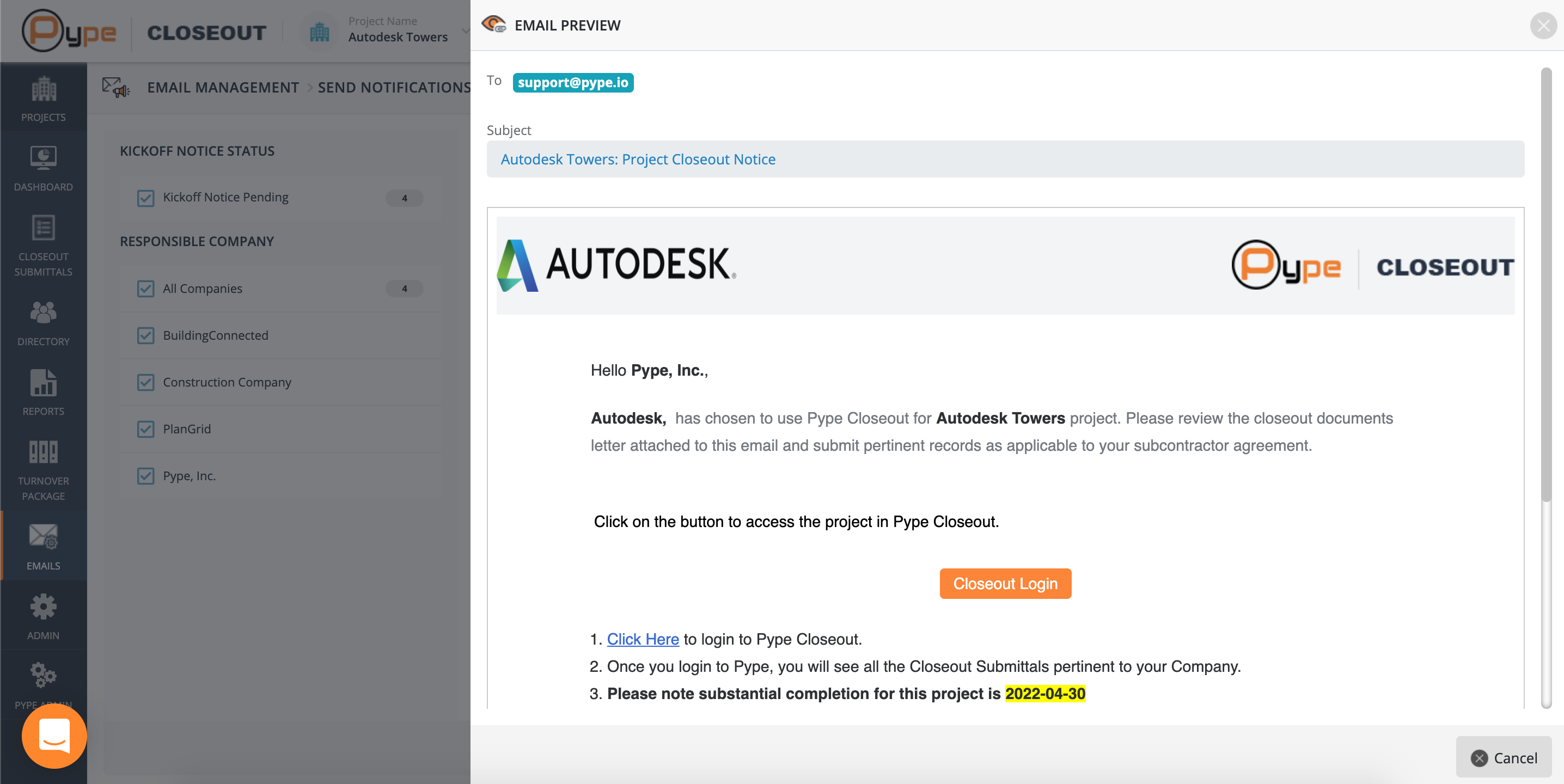Viewport: 1564px width, 784px height.
Task: Click the email preview vertical scrollbar
Action: point(1546,285)
